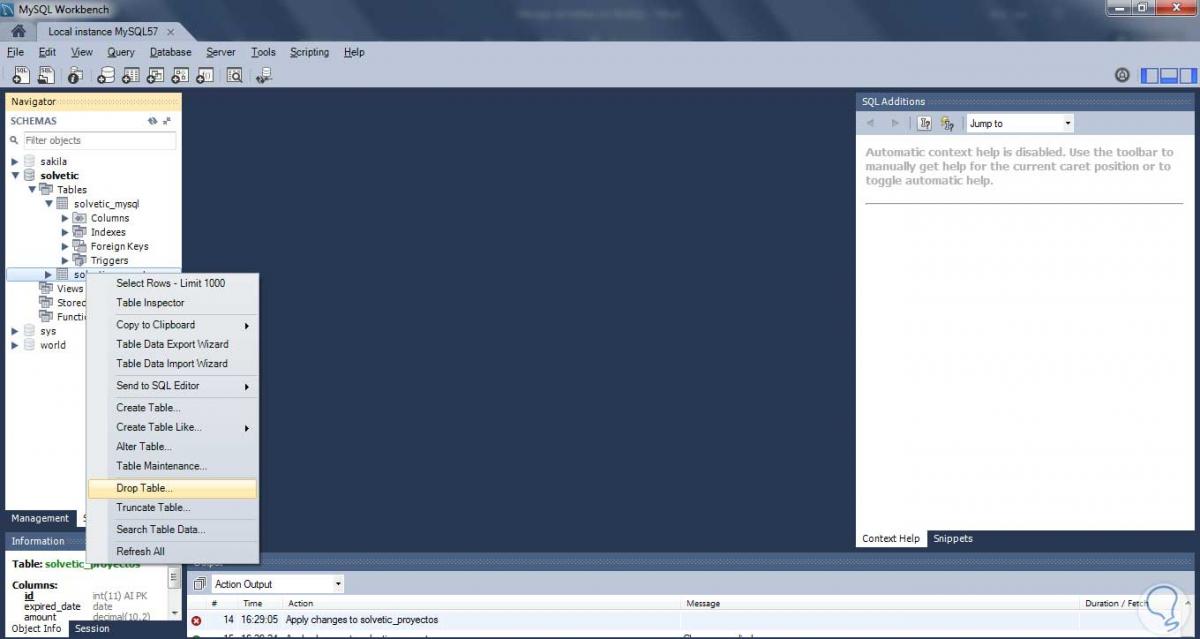Launch Table Data Import Wizard
1200x639 pixels.
[172, 364]
